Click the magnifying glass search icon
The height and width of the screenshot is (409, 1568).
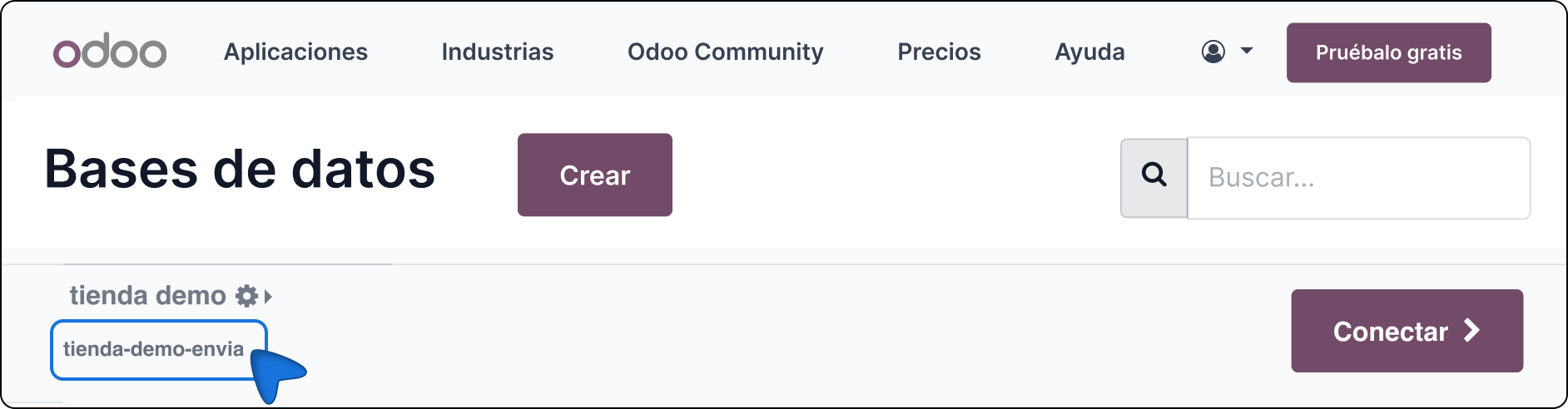[x=1154, y=177]
